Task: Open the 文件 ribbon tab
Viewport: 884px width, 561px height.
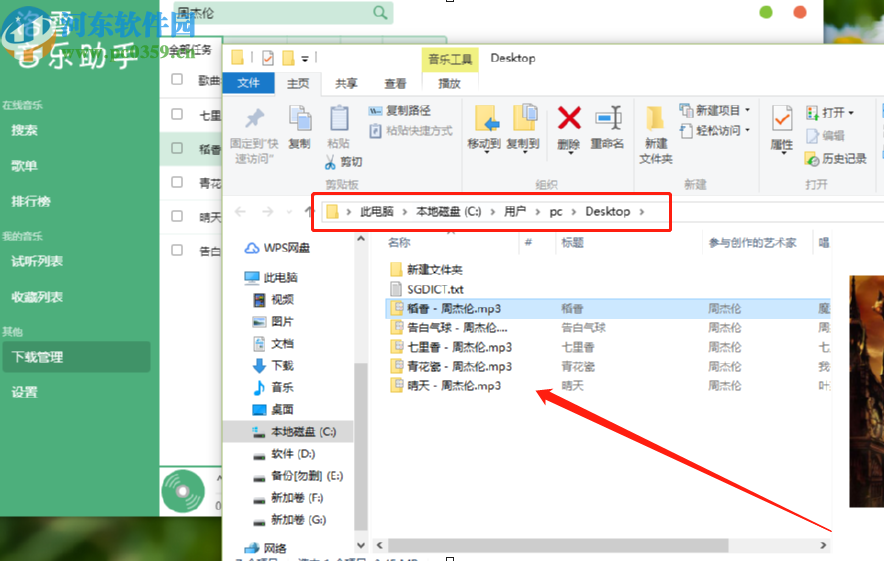Action: [x=248, y=83]
